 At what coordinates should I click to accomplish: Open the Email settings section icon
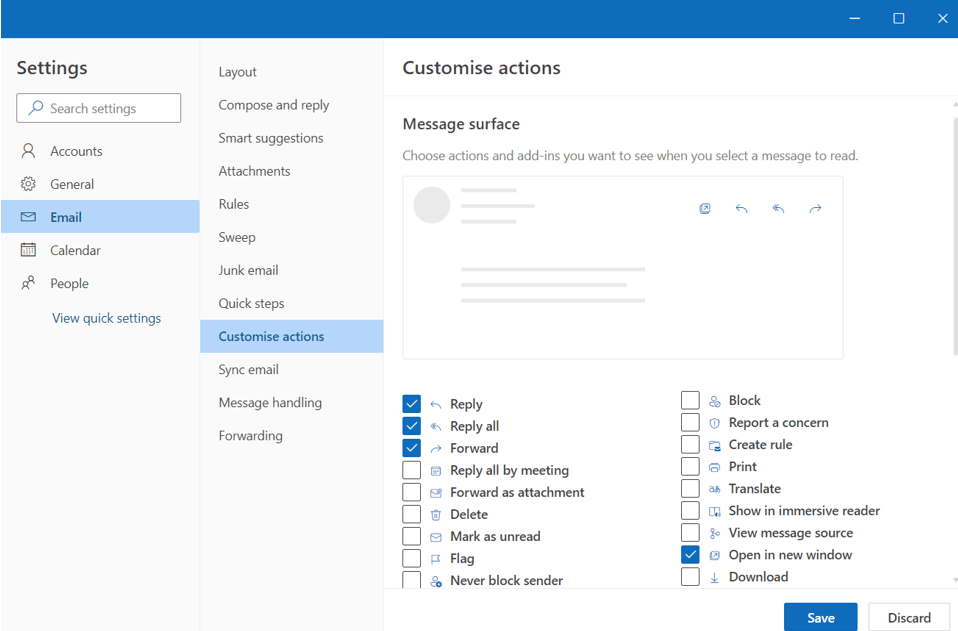coord(28,216)
